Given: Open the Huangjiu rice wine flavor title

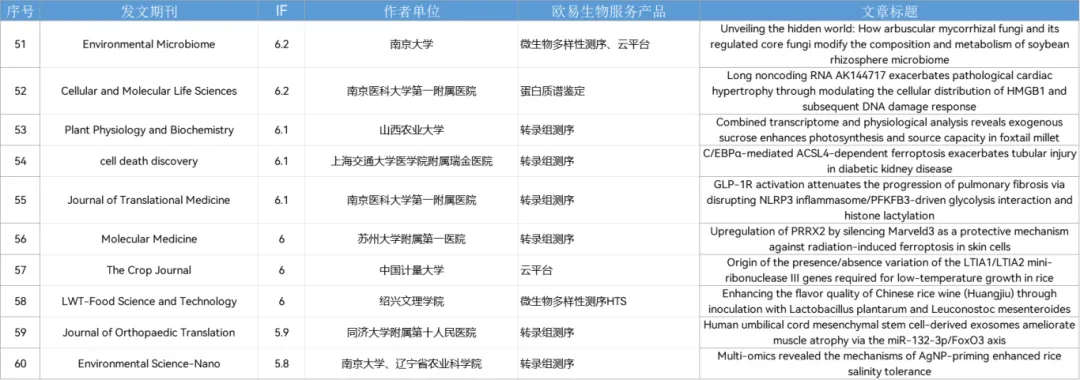Looking at the screenshot, I should 890,302.
